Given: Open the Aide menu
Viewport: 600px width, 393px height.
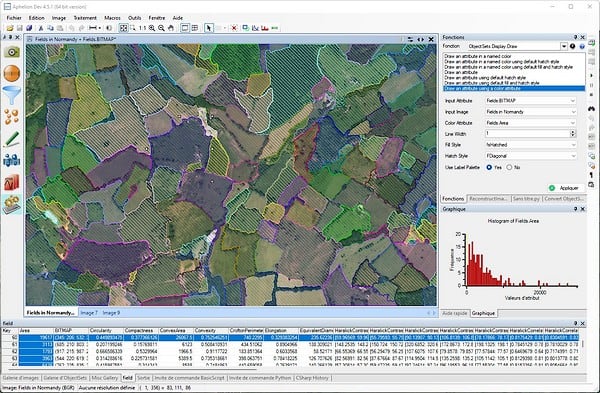Looking at the screenshot, I should (x=178, y=18).
